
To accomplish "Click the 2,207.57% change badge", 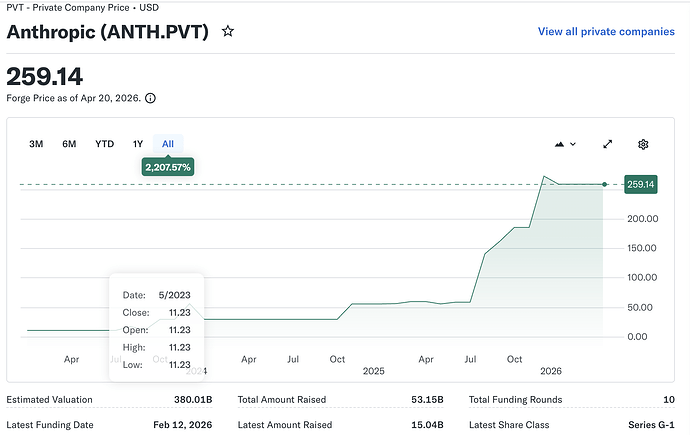I will click(168, 167).
